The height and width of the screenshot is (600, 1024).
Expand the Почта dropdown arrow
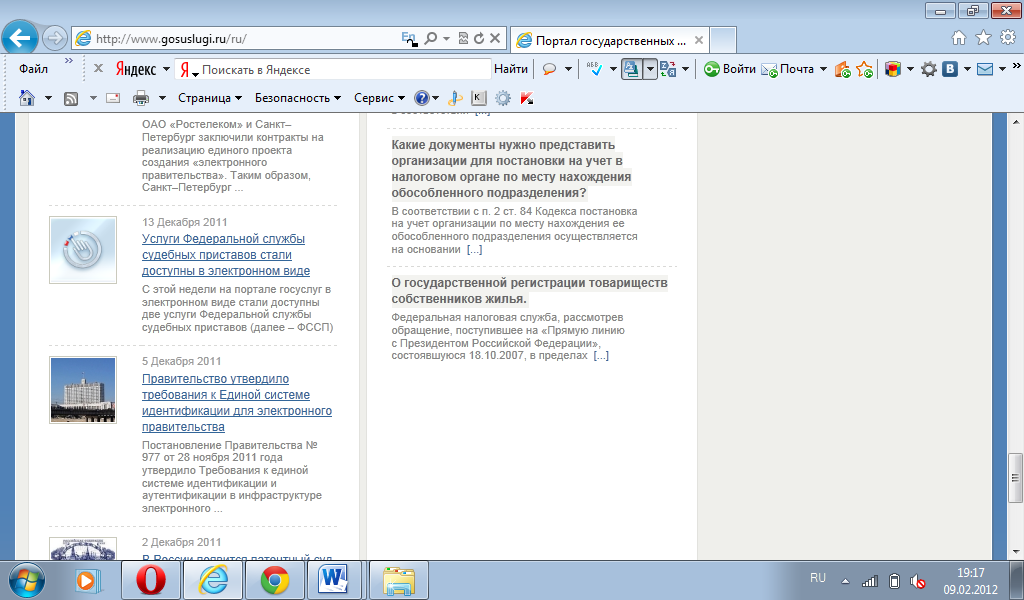823,69
